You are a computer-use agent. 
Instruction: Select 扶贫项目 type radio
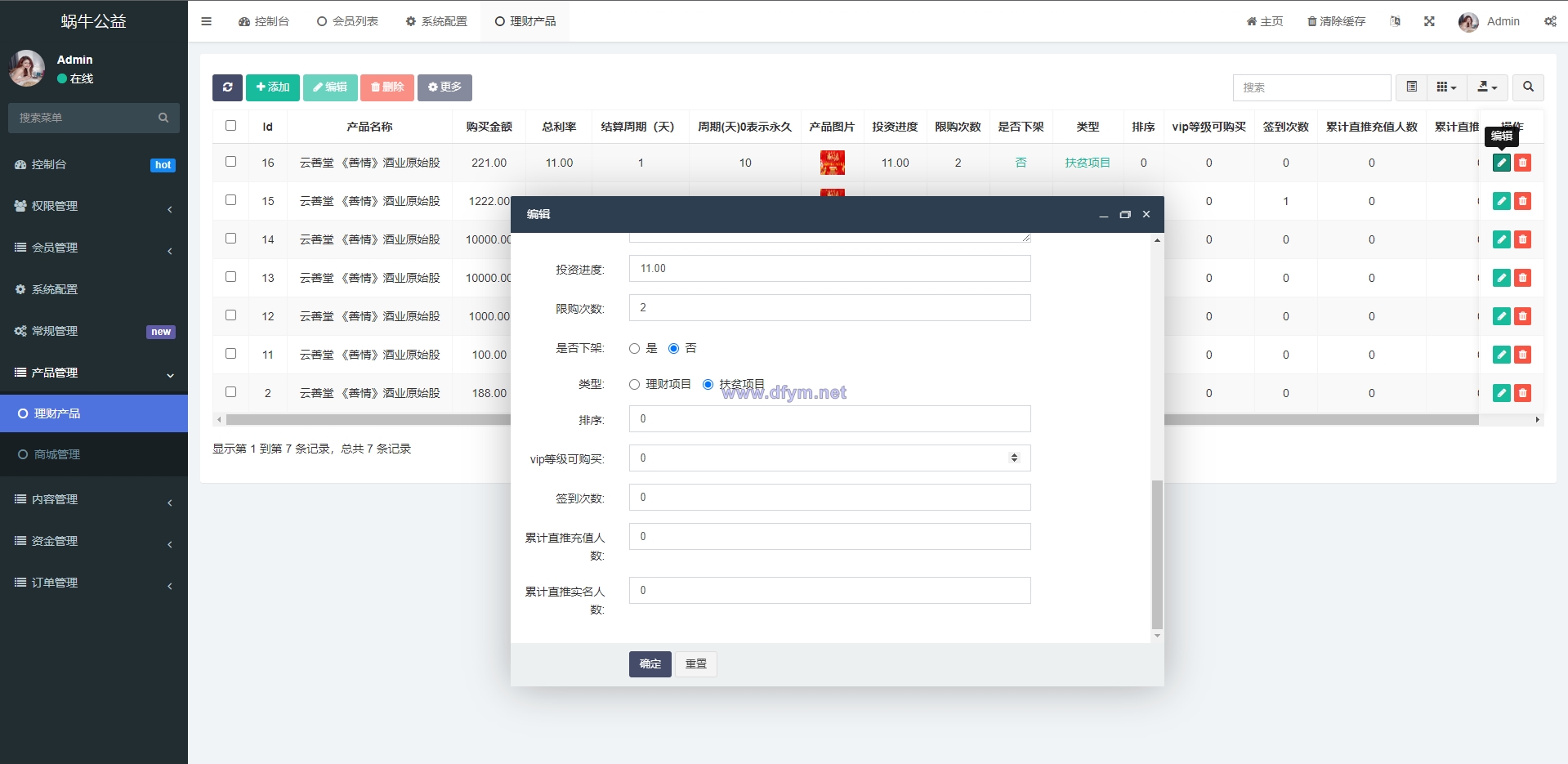click(708, 385)
